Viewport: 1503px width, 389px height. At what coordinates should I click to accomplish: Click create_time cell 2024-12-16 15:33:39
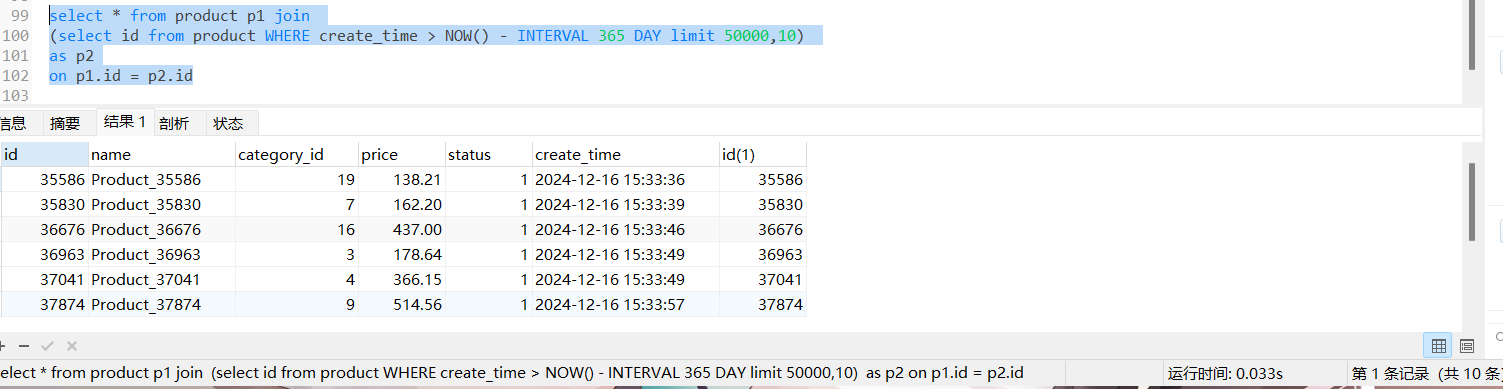[x=625, y=204]
